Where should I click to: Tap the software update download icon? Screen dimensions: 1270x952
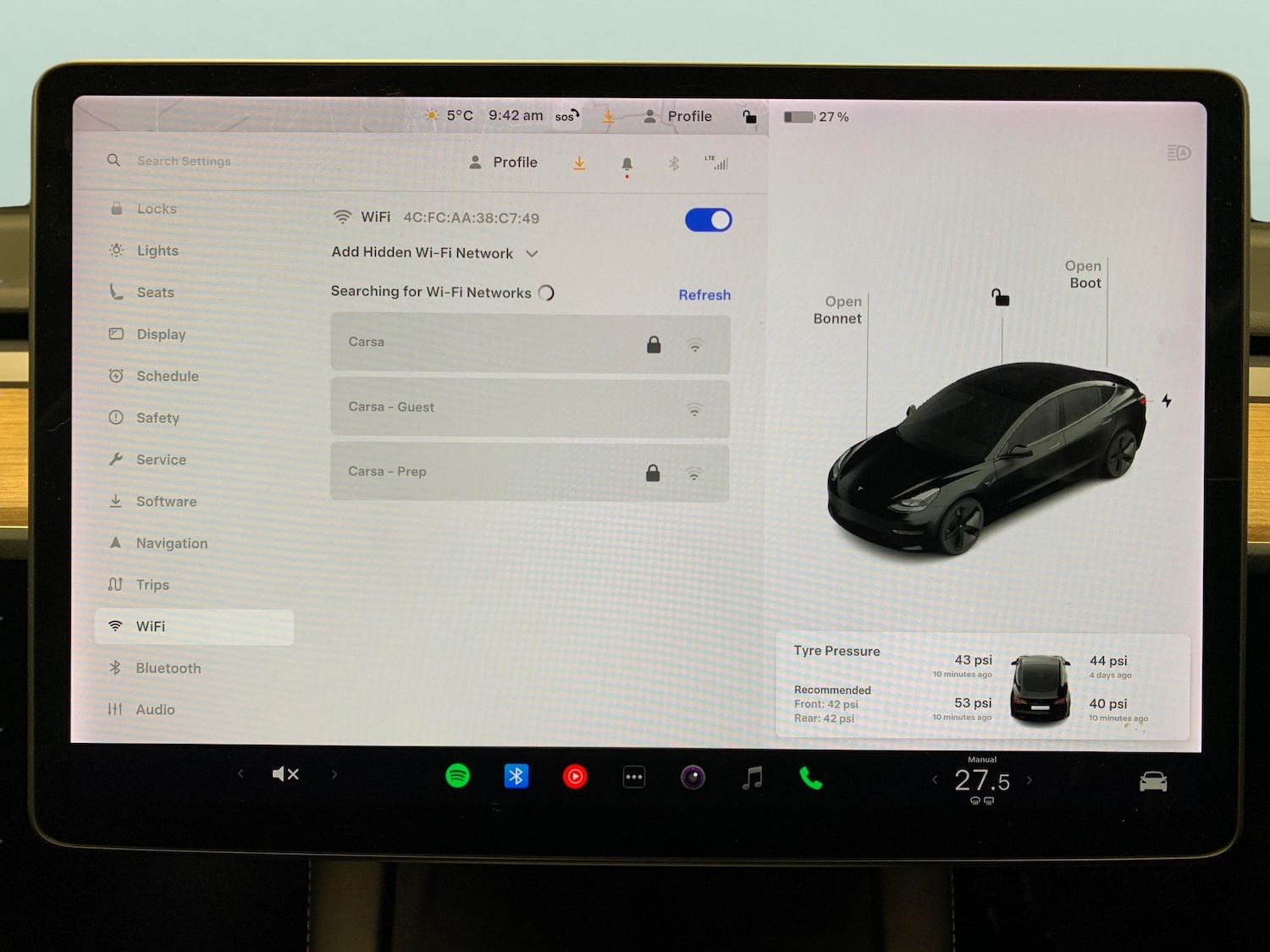[x=579, y=162]
